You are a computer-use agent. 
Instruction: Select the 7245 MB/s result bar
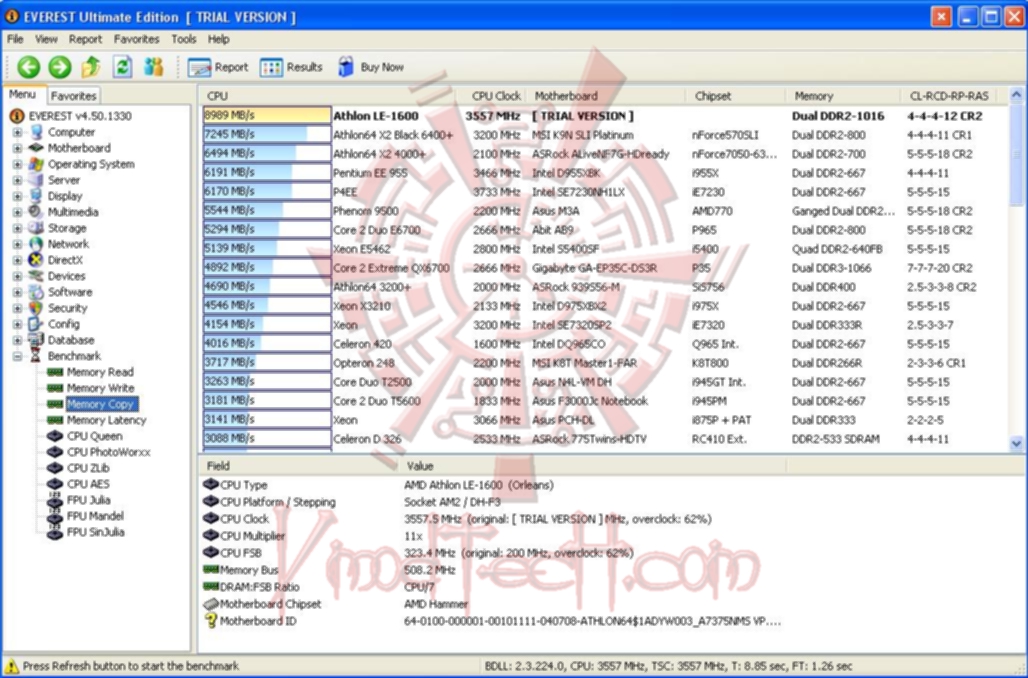[x=267, y=134]
